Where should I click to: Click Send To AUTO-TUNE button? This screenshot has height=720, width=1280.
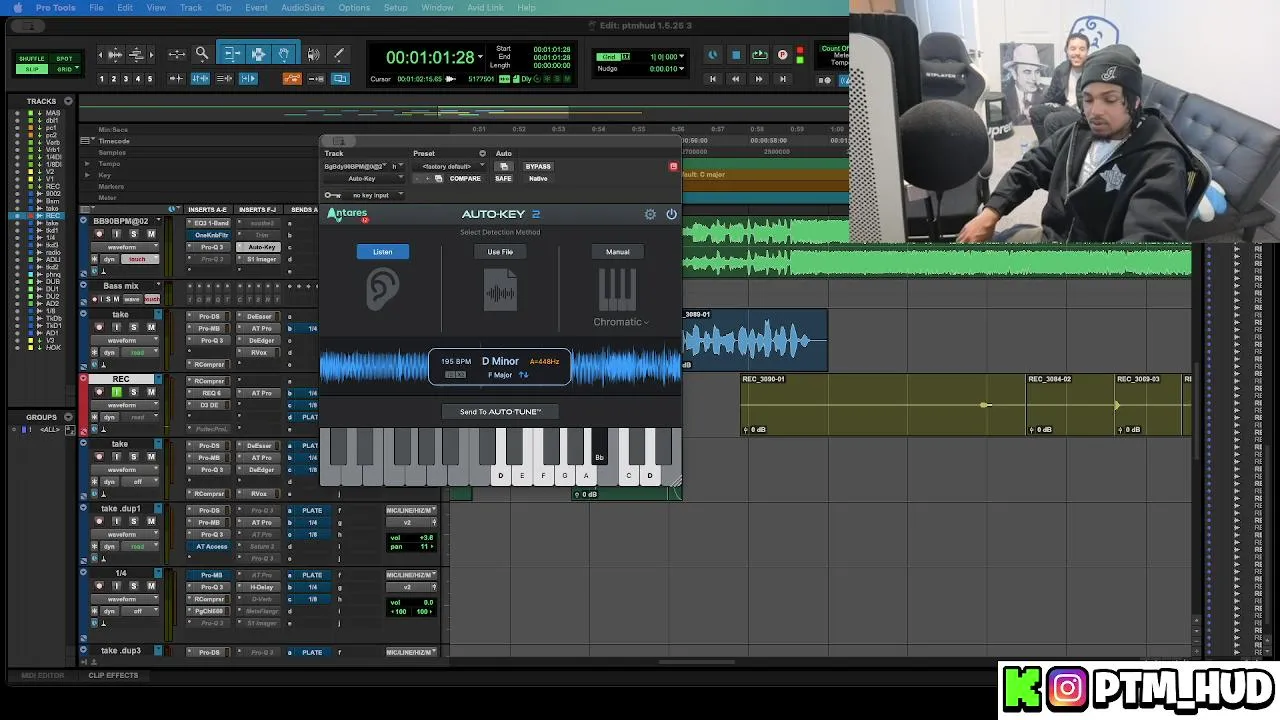[500, 411]
